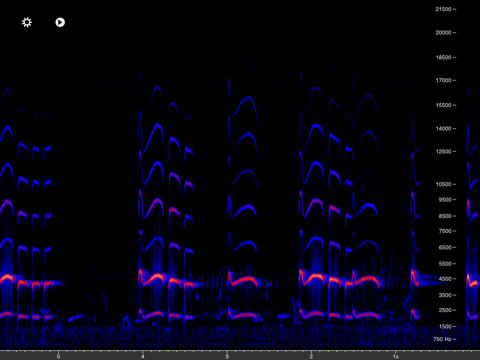
Task: Click the 14000 frequency scale label
Action: point(443,128)
